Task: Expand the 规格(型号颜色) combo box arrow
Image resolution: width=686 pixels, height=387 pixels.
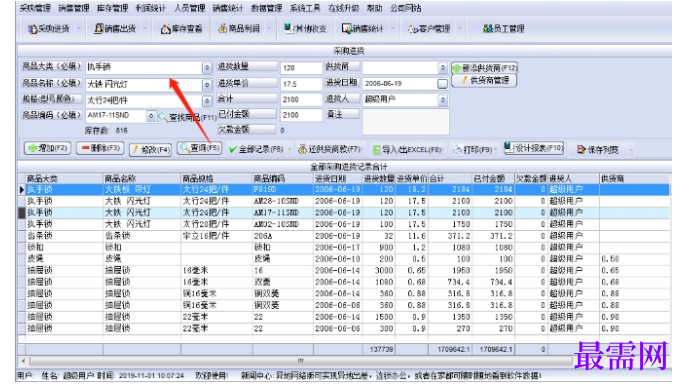Action: point(207,101)
